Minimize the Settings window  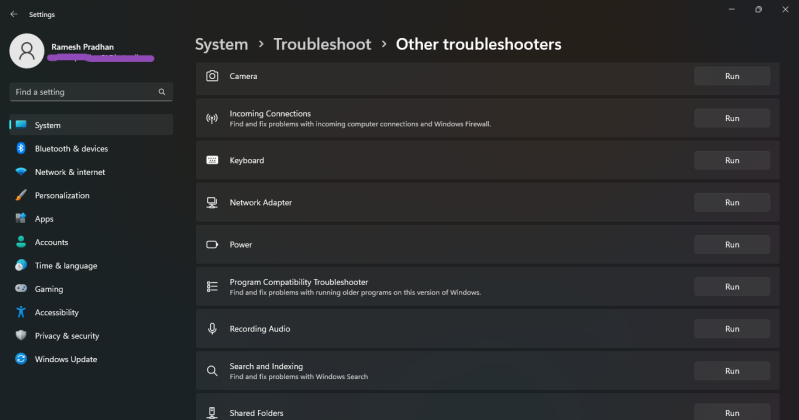click(x=732, y=9)
